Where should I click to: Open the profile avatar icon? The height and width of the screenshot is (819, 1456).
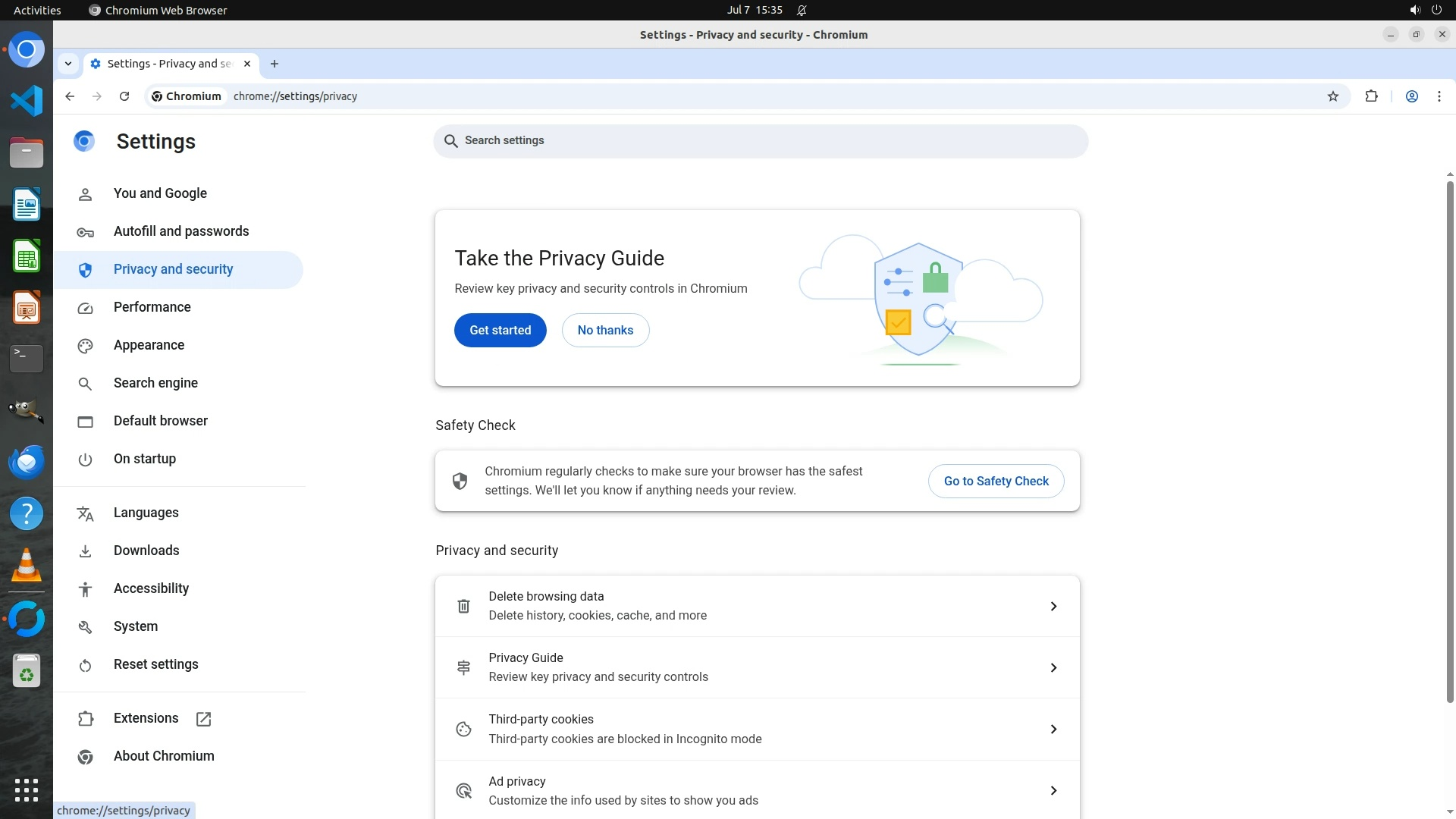click(x=1412, y=96)
